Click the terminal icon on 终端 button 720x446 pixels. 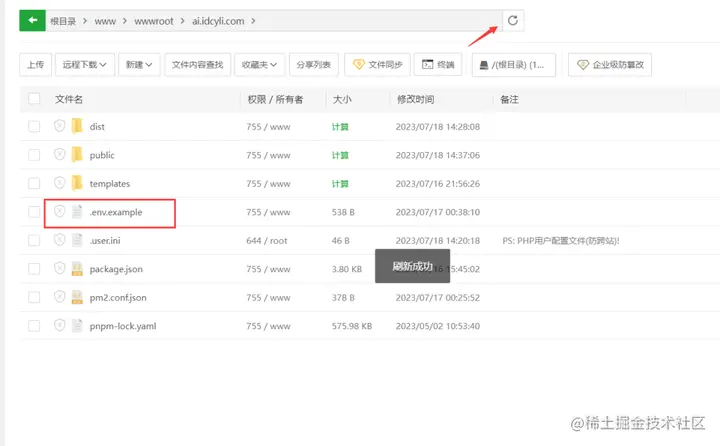pyautogui.click(x=428, y=64)
